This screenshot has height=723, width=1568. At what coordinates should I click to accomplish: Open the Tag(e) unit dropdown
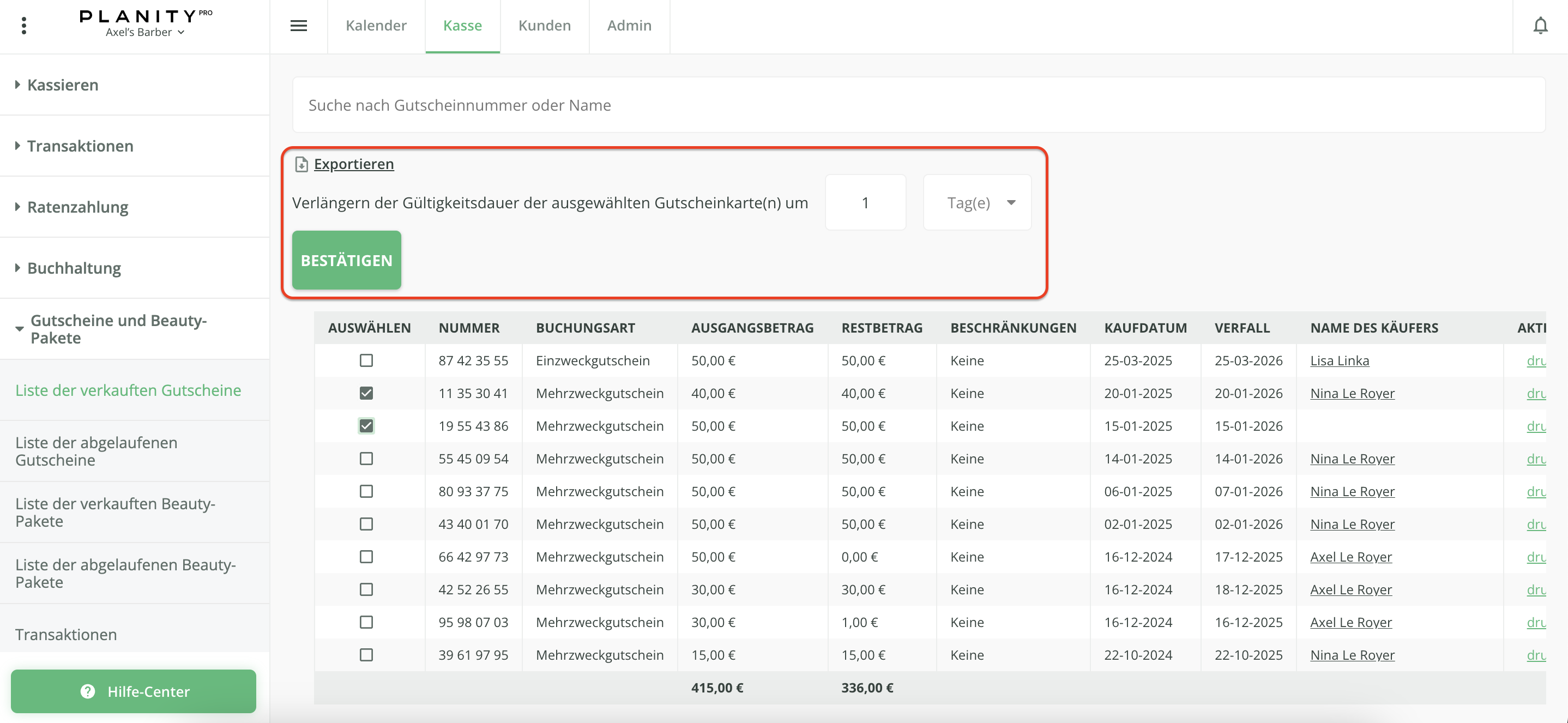pyautogui.click(x=977, y=203)
